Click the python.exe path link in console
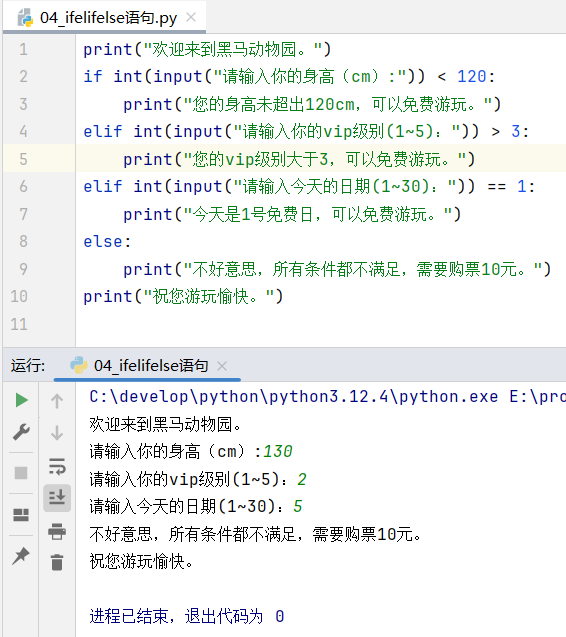 (294, 396)
